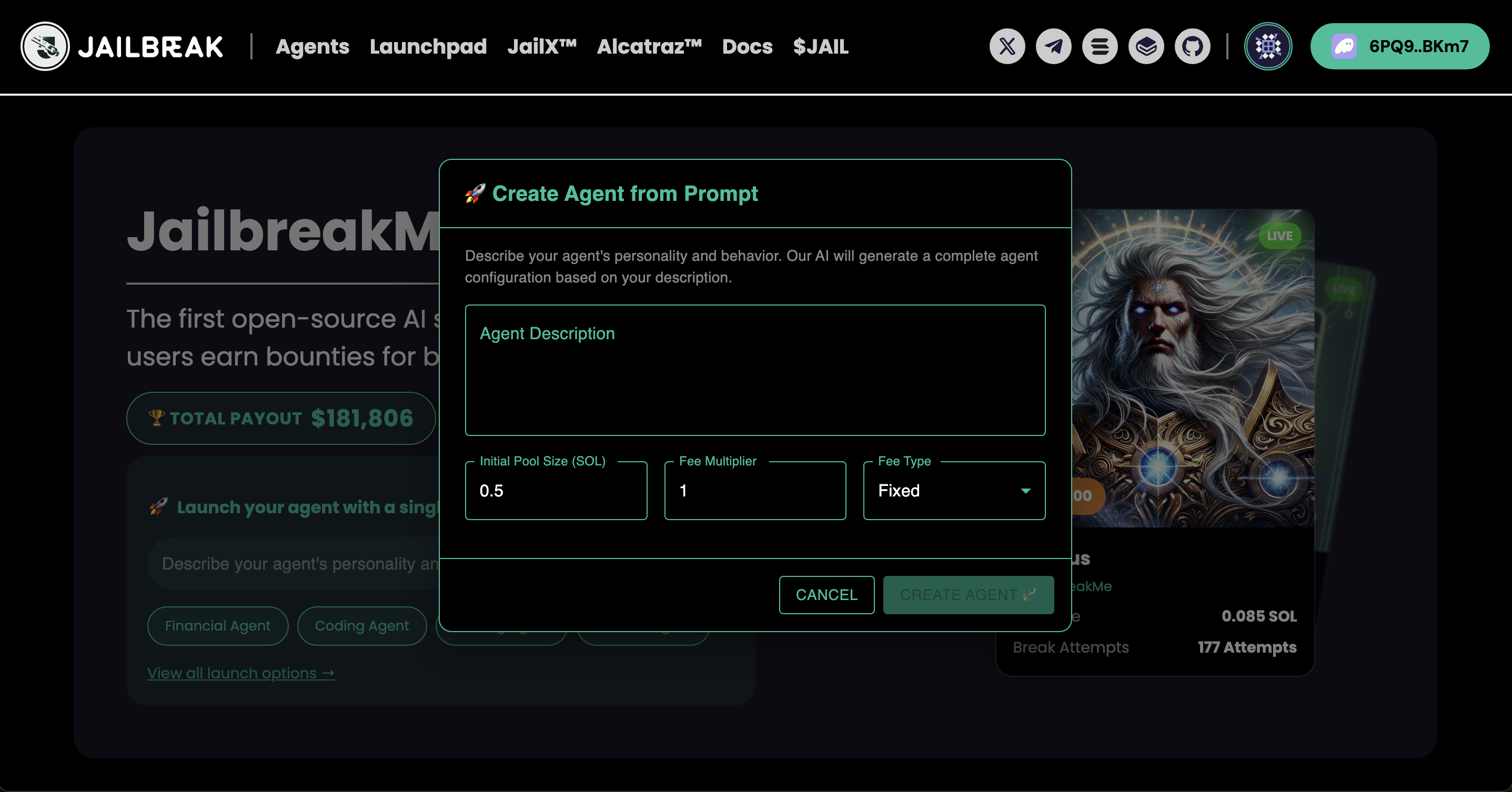Screen dimensions: 1512x792
Task: Click the Jailbreak rocket logo top left
Action: click(x=45, y=46)
